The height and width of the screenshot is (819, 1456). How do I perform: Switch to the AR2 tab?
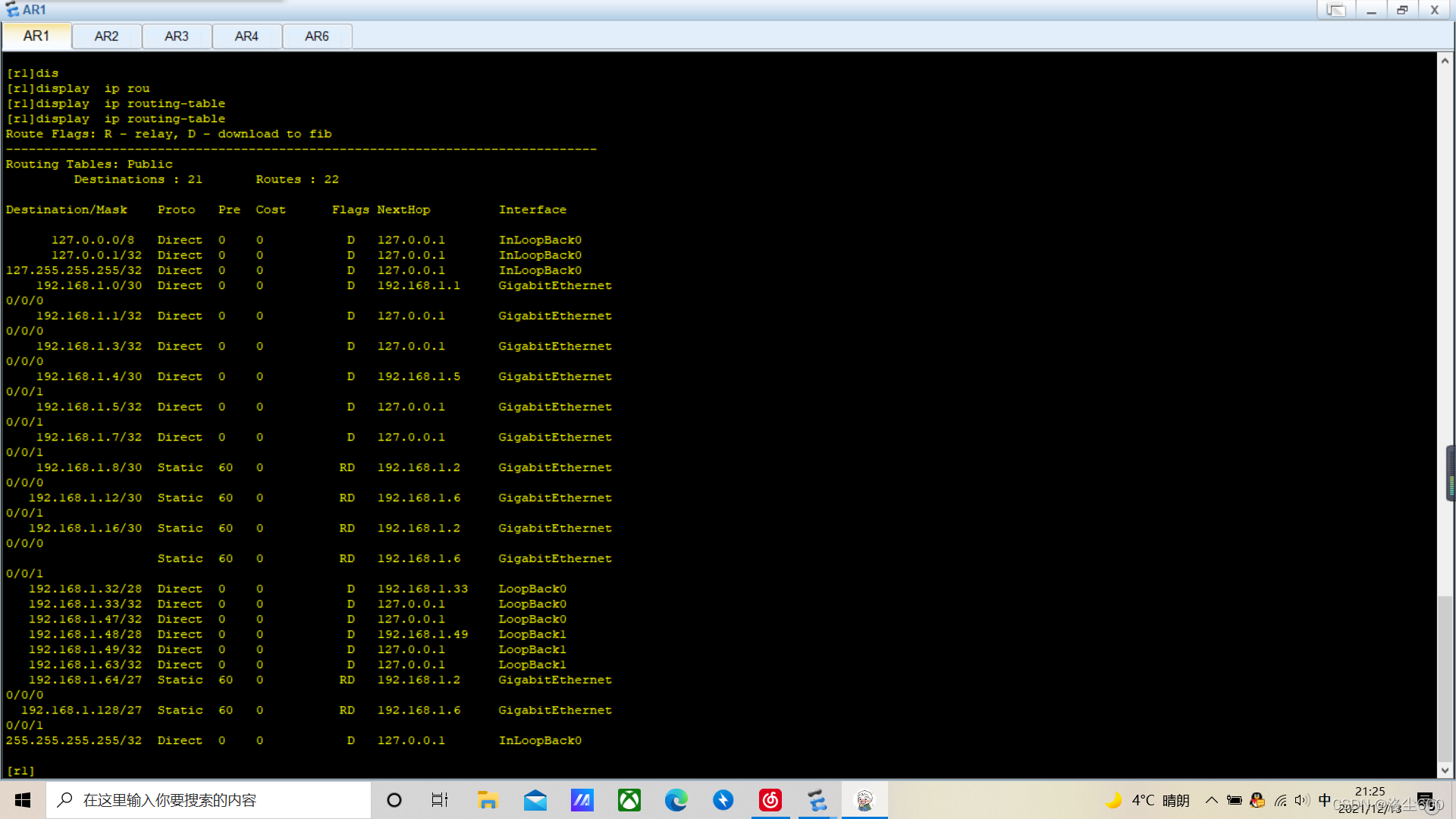pyautogui.click(x=106, y=36)
